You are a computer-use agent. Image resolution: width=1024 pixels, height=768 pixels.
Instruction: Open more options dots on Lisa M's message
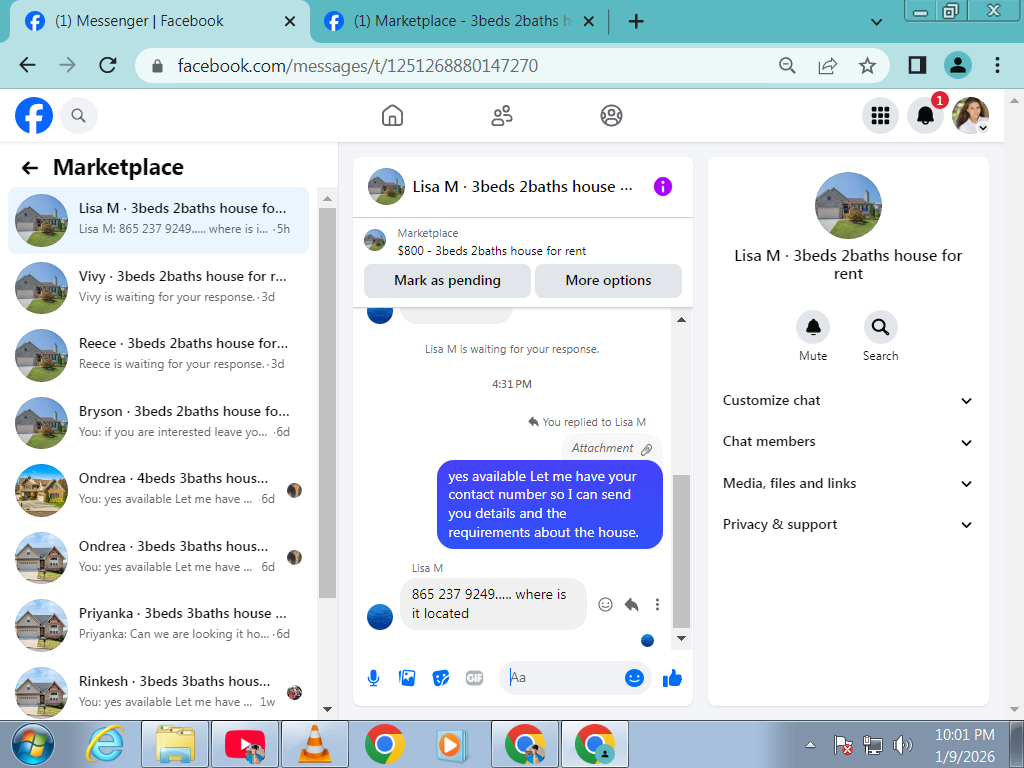657,604
